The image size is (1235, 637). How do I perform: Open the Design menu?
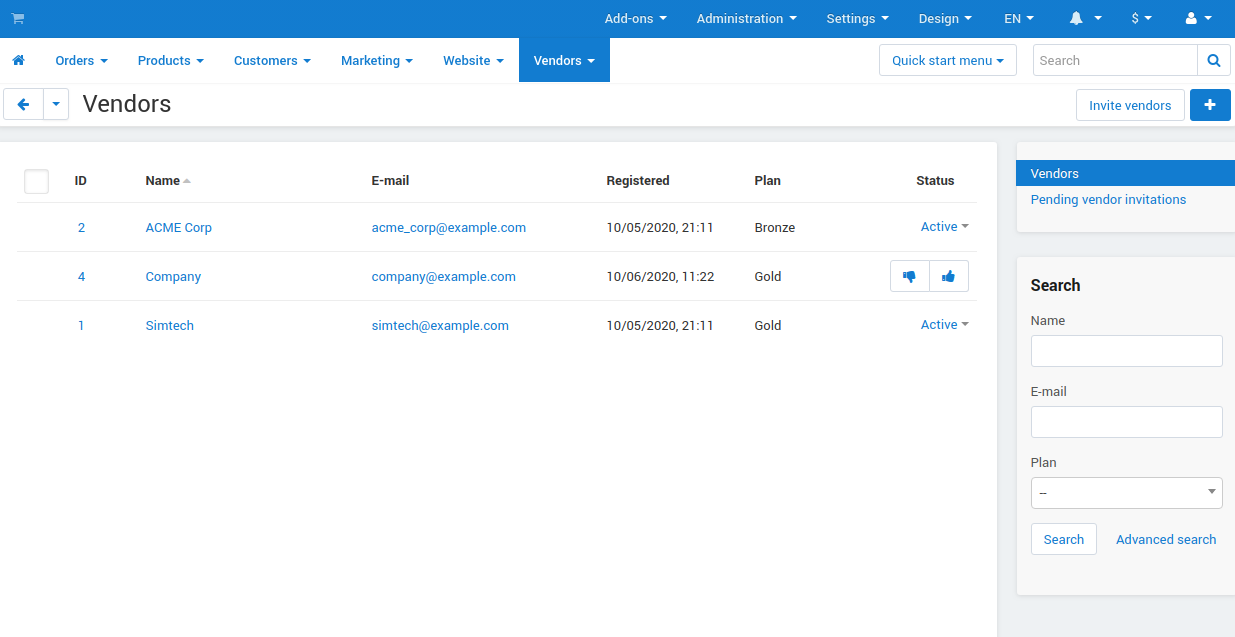pos(945,18)
